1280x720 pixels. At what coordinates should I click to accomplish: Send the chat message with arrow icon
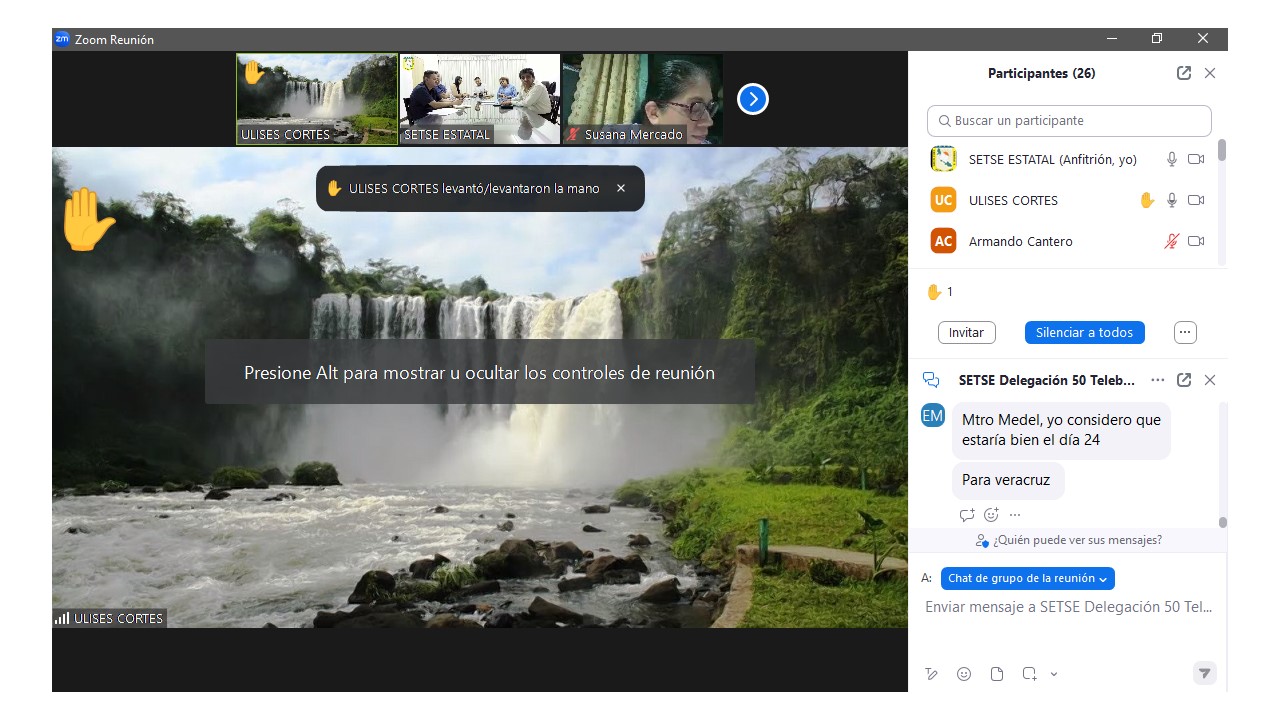[1205, 673]
